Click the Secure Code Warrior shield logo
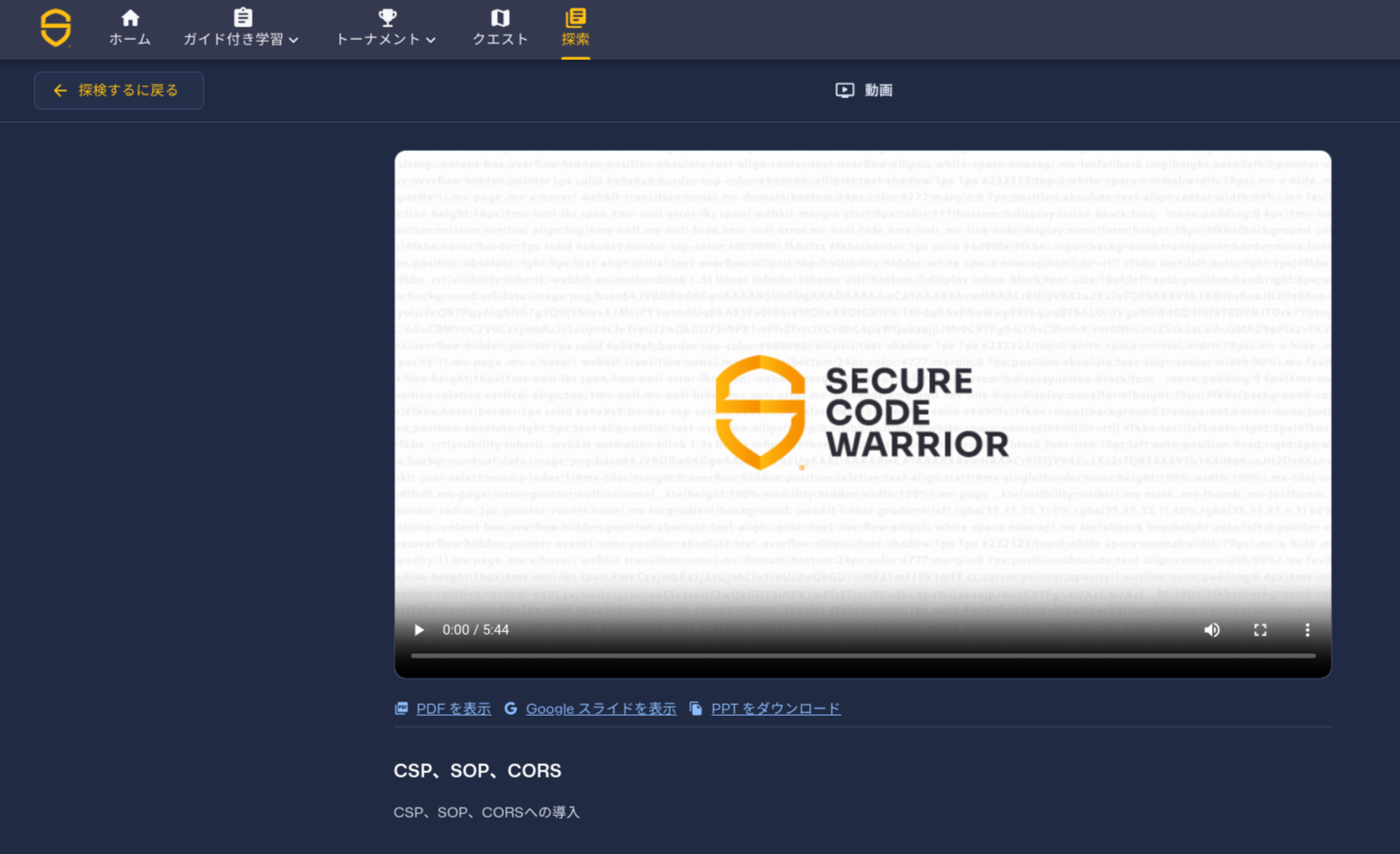The width and height of the screenshot is (1400, 854). [55, 28]
